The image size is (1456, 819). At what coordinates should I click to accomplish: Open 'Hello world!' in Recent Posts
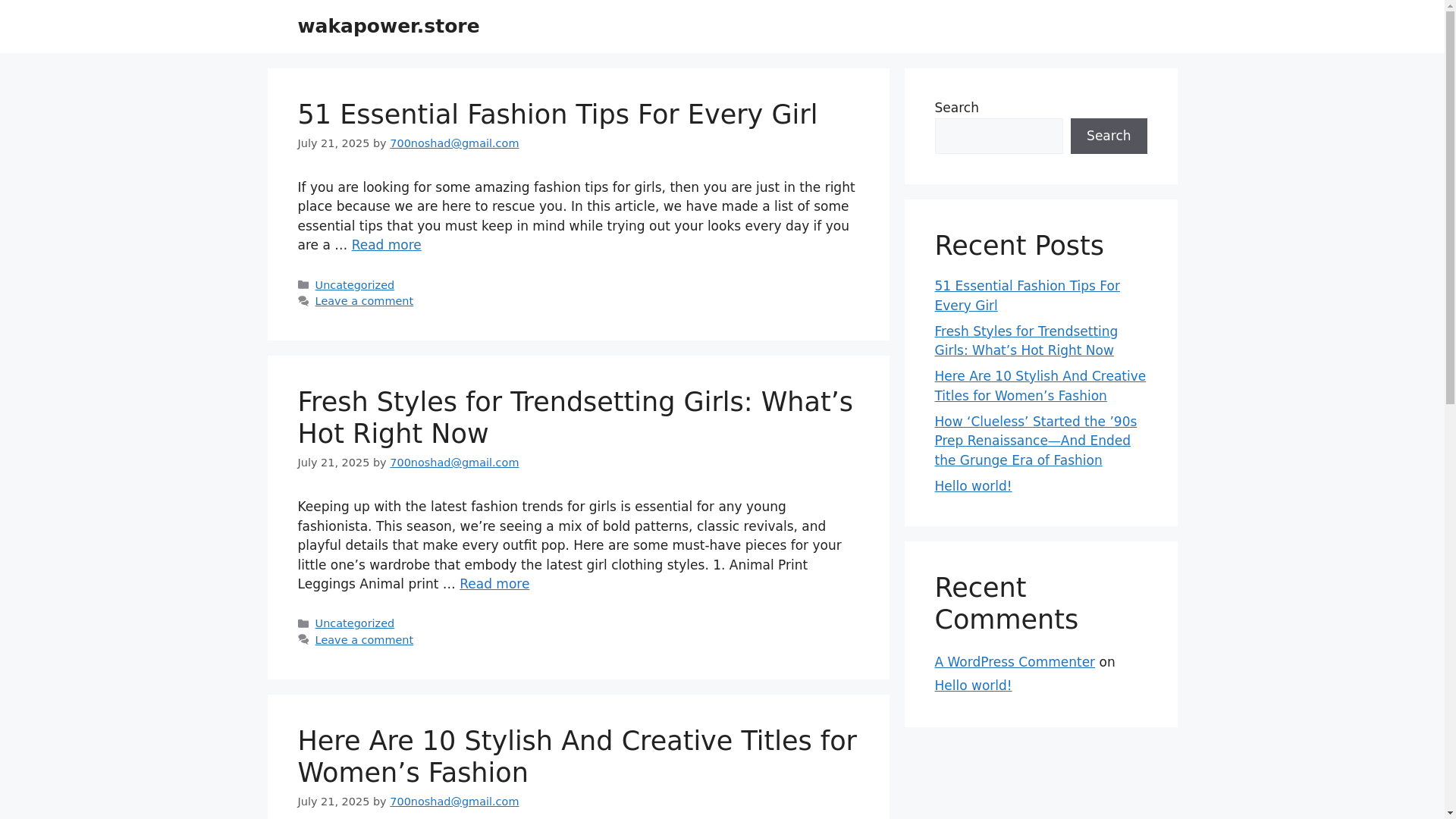pos(973,486)
